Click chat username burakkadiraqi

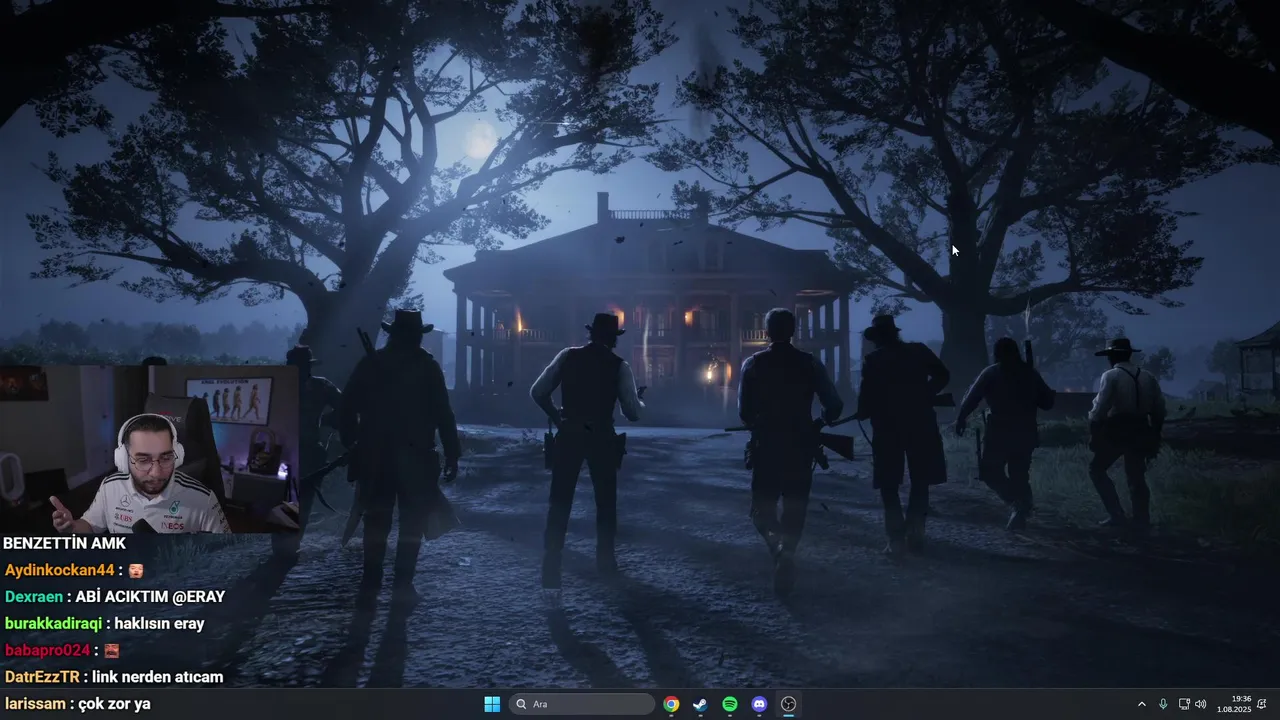54,624
